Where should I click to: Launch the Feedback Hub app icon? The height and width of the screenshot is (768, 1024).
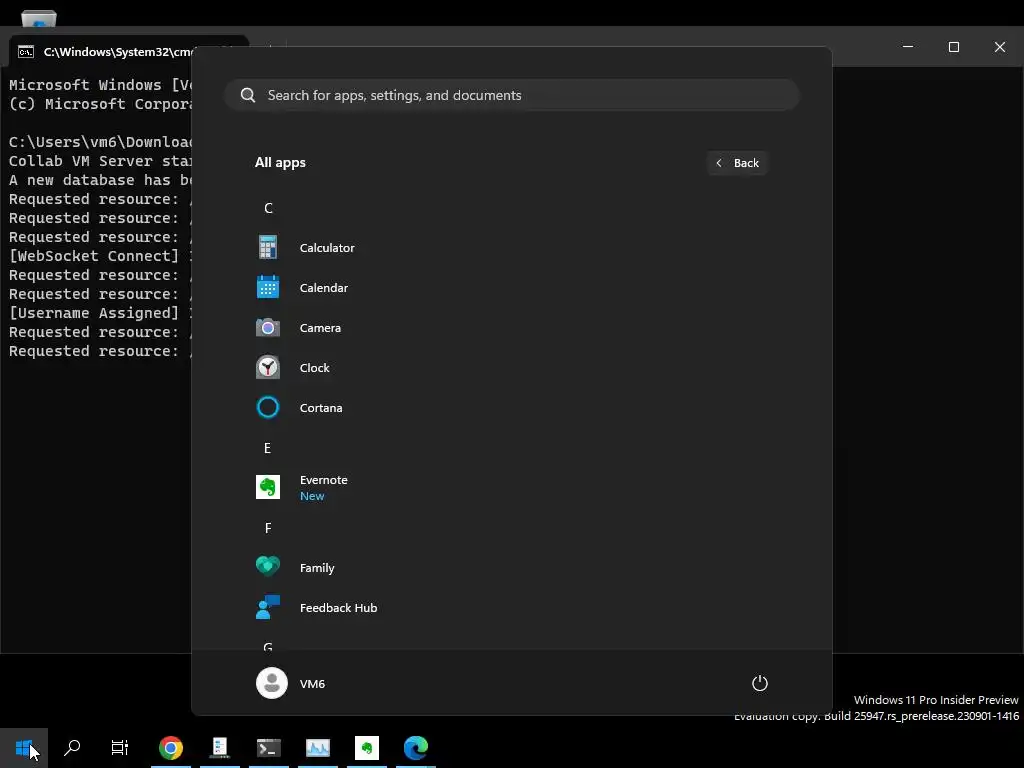(x=268, y=607)
